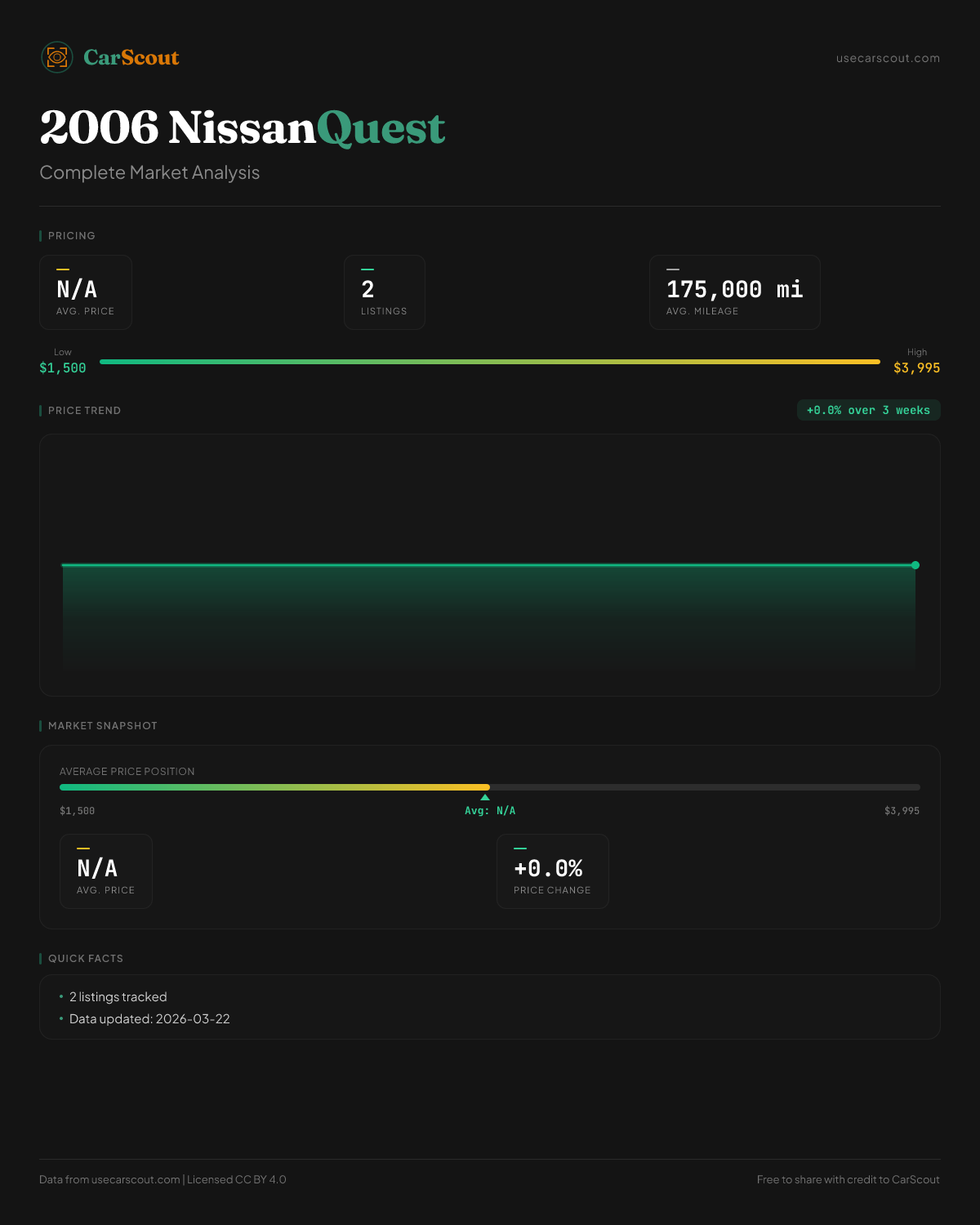980x1225 pixels.
Task: Click the $3,995 High price label
Action: pos(916,367)
